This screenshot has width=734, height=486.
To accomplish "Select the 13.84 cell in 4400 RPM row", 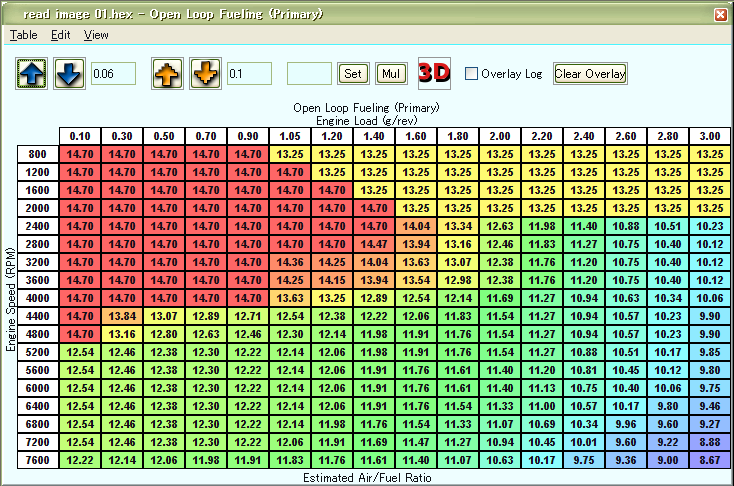I will tap(122, 316).
